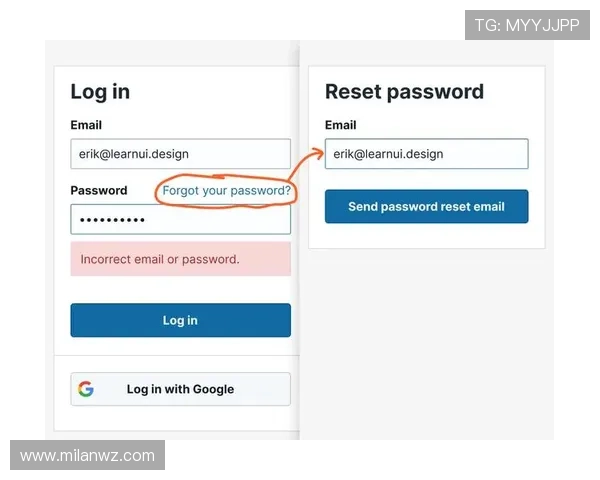
Task: Click the email field under Reset password
Action: coord(426,154)
